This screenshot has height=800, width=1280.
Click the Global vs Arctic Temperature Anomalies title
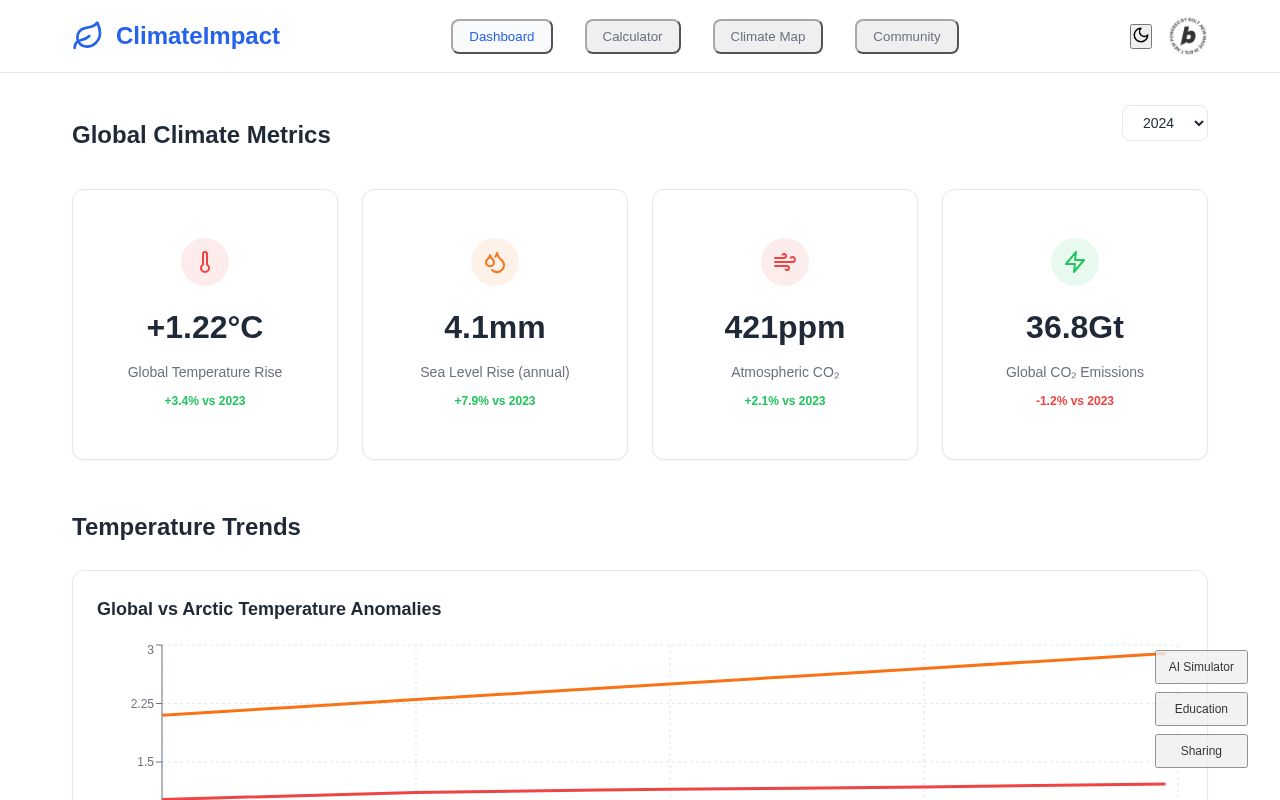[x=269, y=609]
